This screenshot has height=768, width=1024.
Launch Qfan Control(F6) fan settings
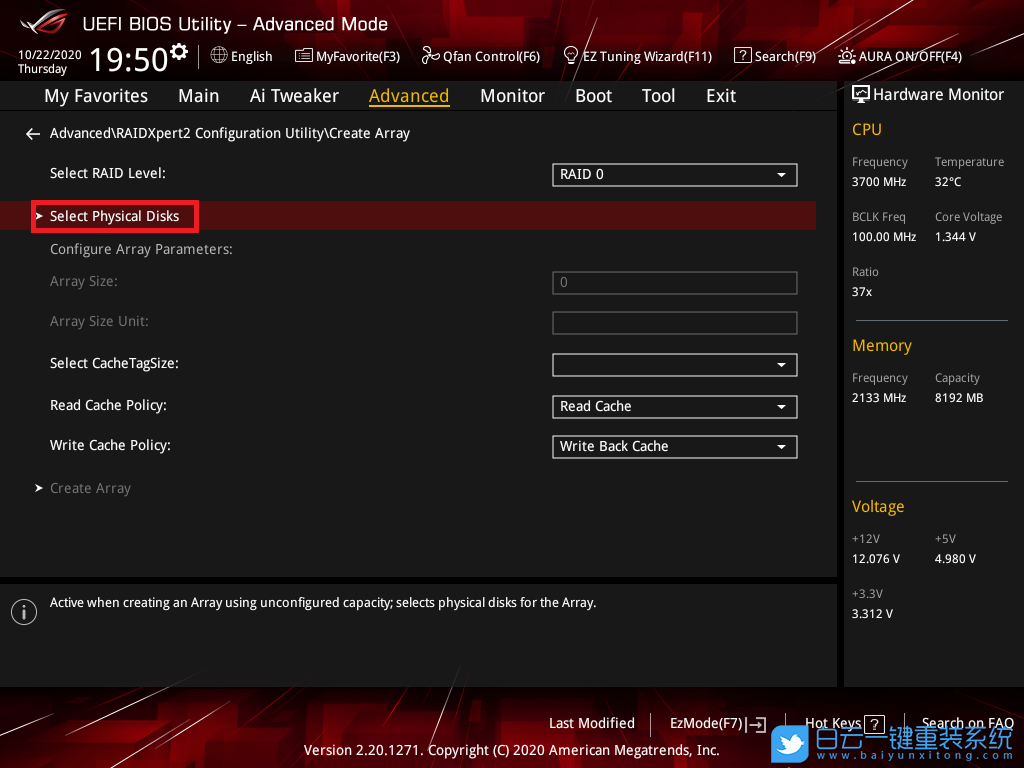point(481,56)
